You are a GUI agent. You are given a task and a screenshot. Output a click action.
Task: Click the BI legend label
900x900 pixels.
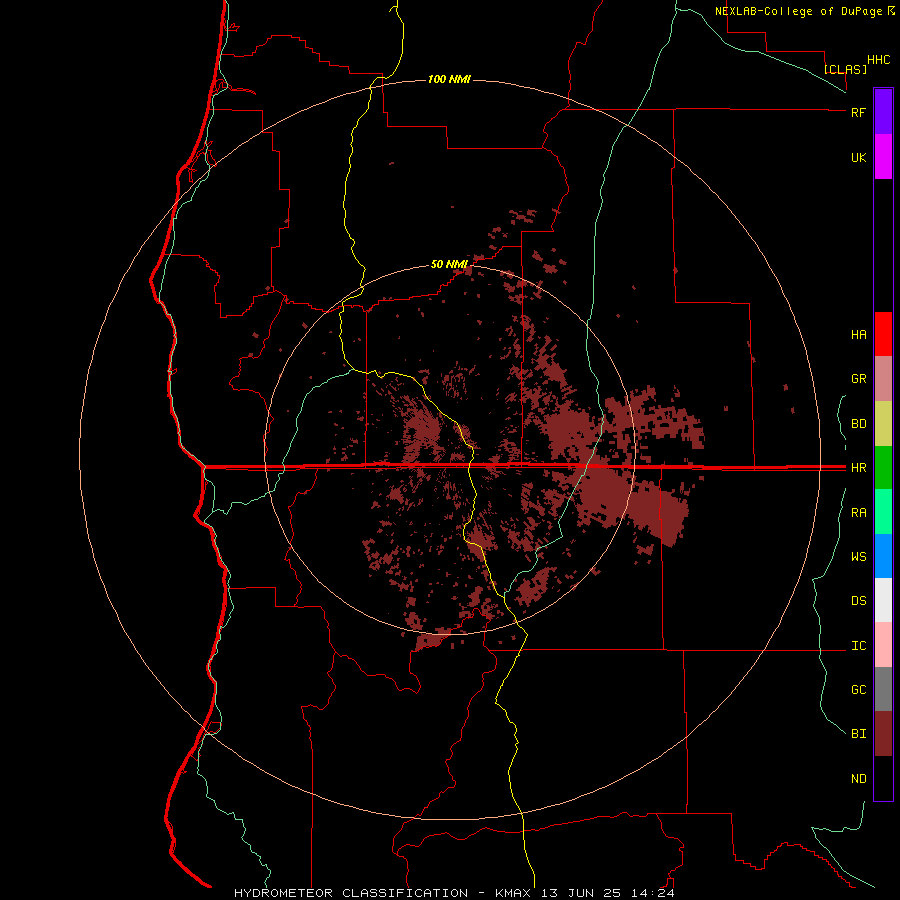[x=858, y=734]
